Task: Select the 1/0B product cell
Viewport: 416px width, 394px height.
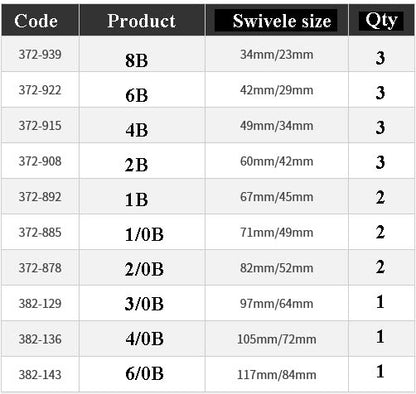Action: click(x=144, y=234)
